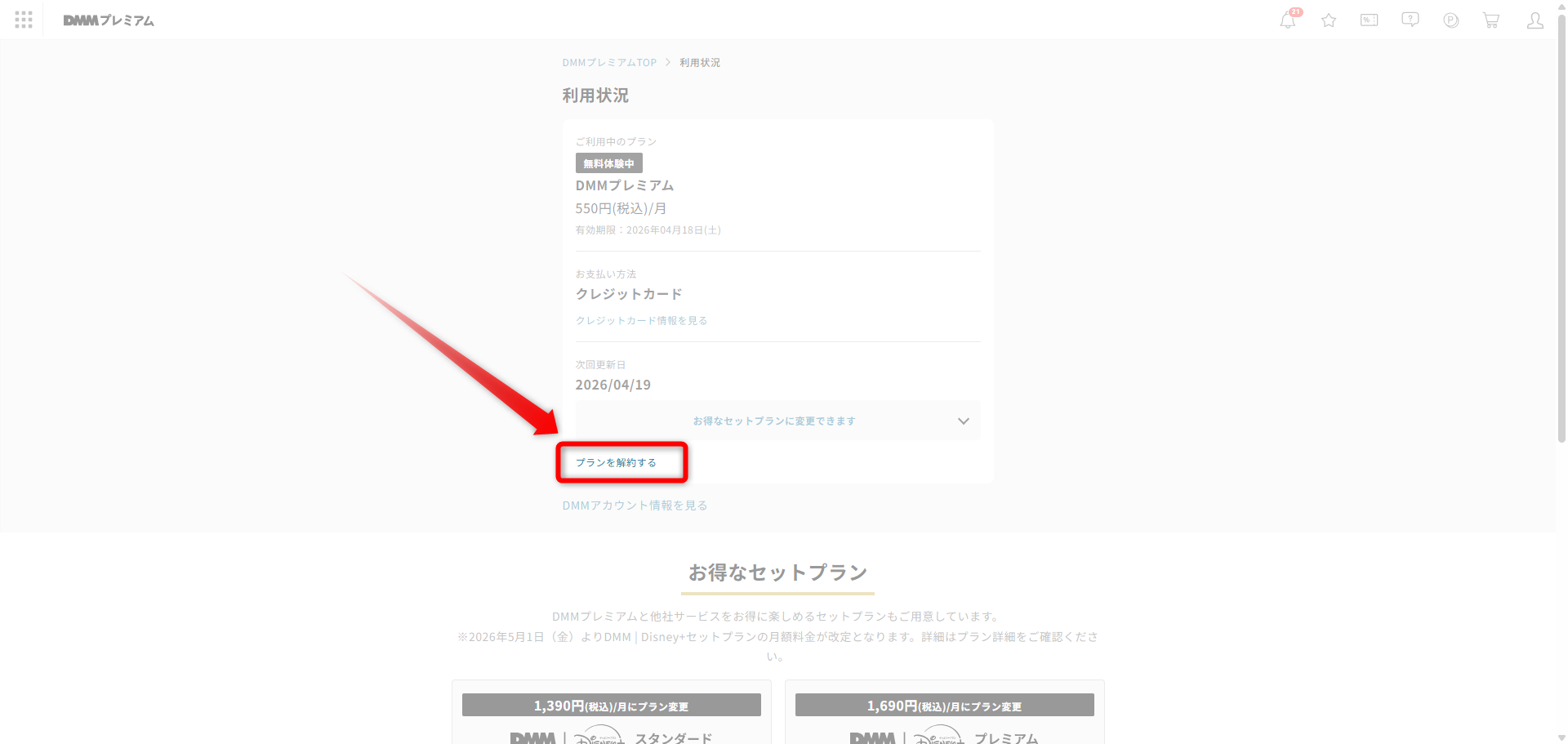Expand お得なセットプランに変更できます section
The width and height of the screenshot is (1568, 744).
777,421
